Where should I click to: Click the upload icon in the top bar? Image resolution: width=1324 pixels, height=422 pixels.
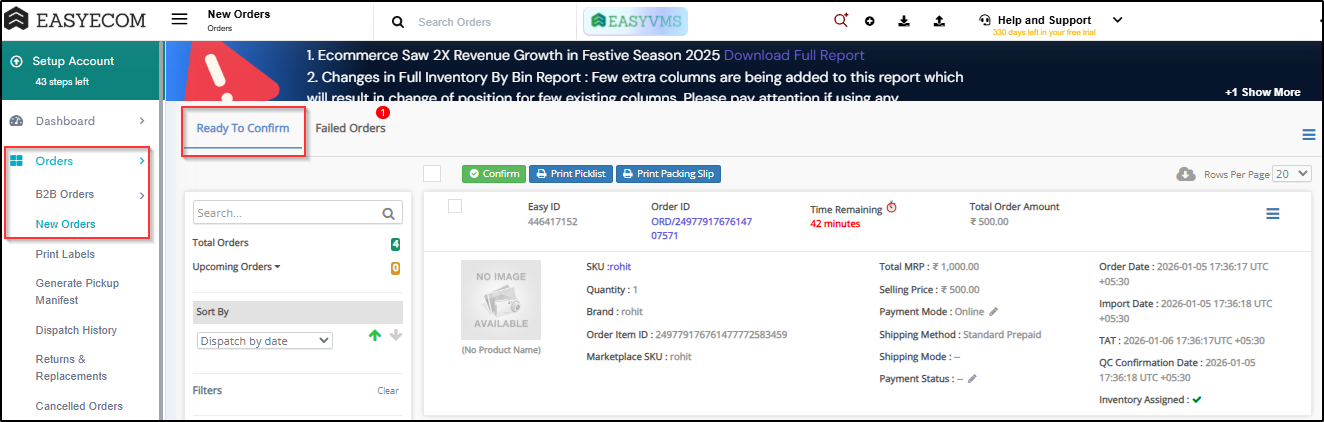(939, 21)
